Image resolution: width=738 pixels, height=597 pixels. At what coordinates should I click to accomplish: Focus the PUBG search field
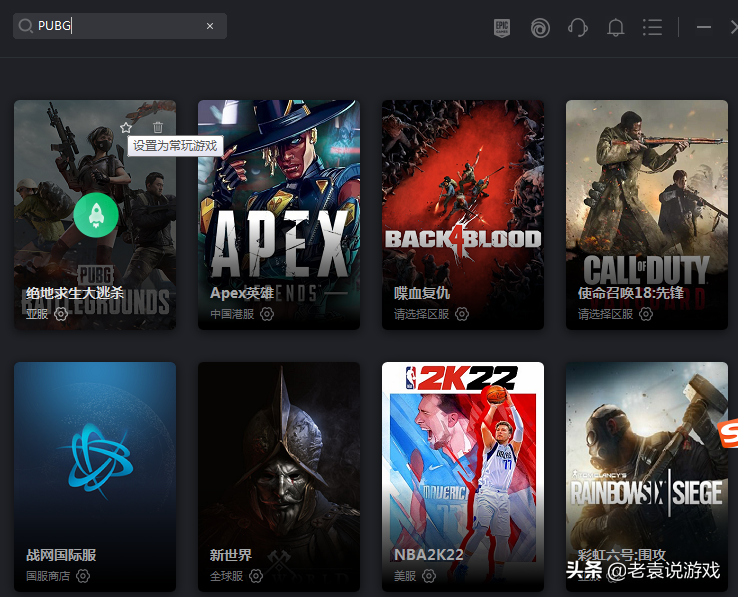[120, 26]
